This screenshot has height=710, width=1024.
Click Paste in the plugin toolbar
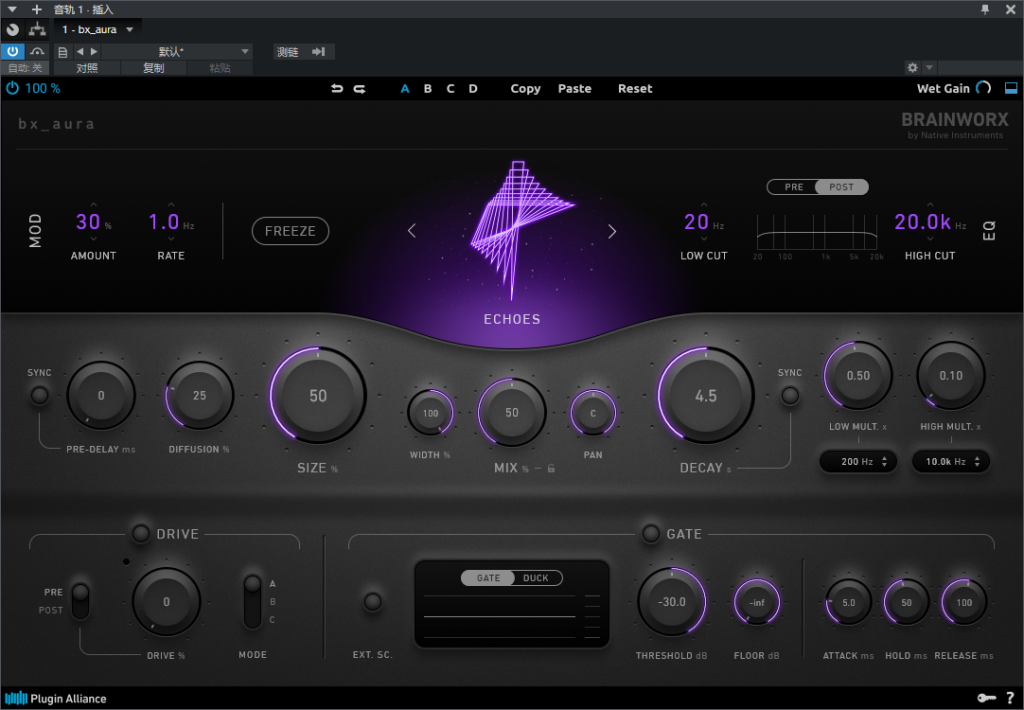coord(575,89)
